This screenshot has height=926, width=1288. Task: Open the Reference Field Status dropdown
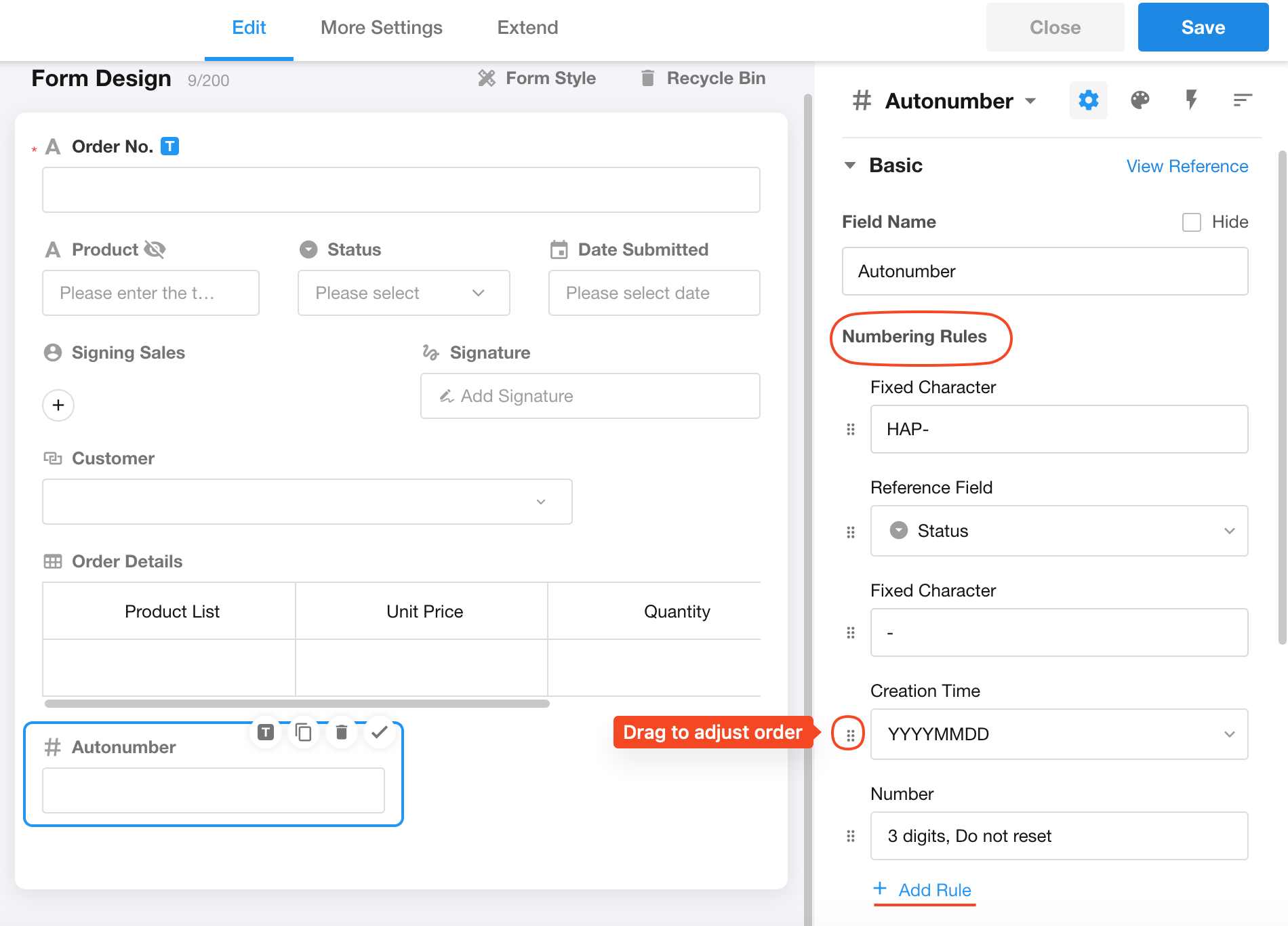point(1059,531)
